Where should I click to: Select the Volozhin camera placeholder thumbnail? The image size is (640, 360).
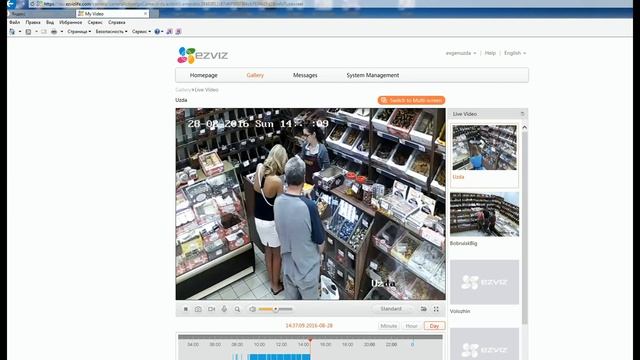pos(484,282)
